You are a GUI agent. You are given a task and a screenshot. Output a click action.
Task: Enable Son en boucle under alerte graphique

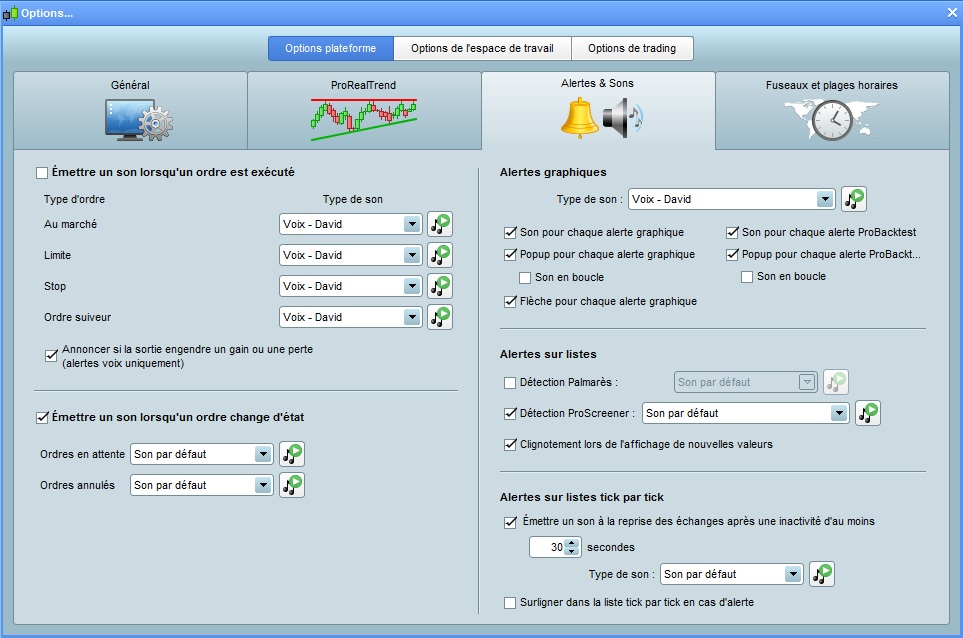coord(525,278)
